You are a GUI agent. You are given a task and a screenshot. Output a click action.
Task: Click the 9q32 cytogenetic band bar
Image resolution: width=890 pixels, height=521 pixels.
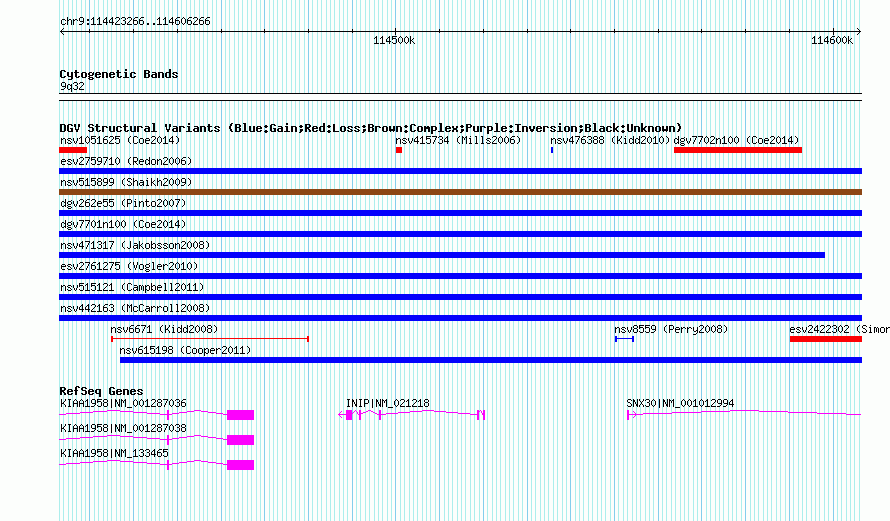pyautogui.click(x=460, y=97)
